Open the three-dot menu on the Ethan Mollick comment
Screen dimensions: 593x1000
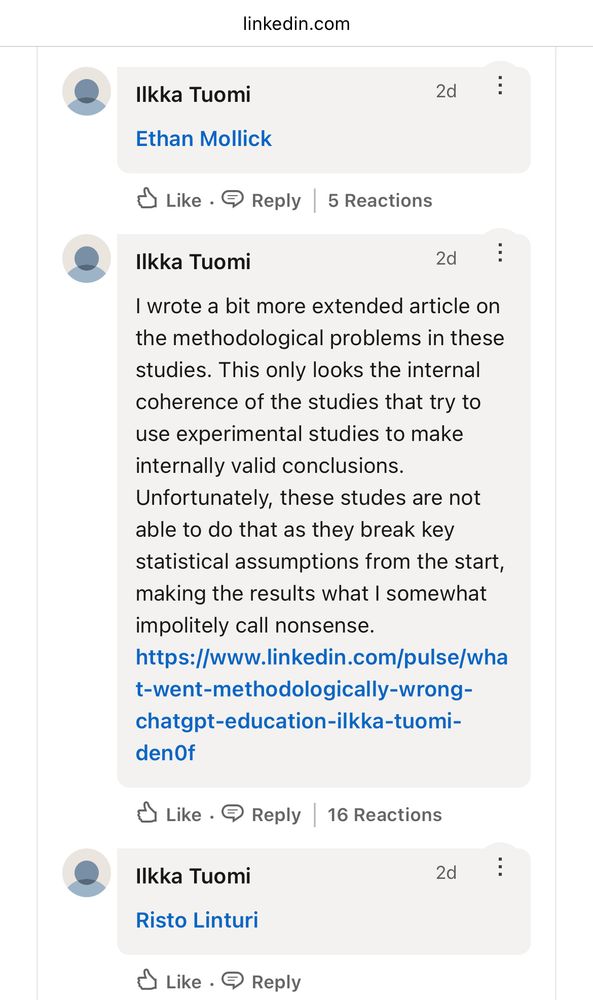pos(501,85)
